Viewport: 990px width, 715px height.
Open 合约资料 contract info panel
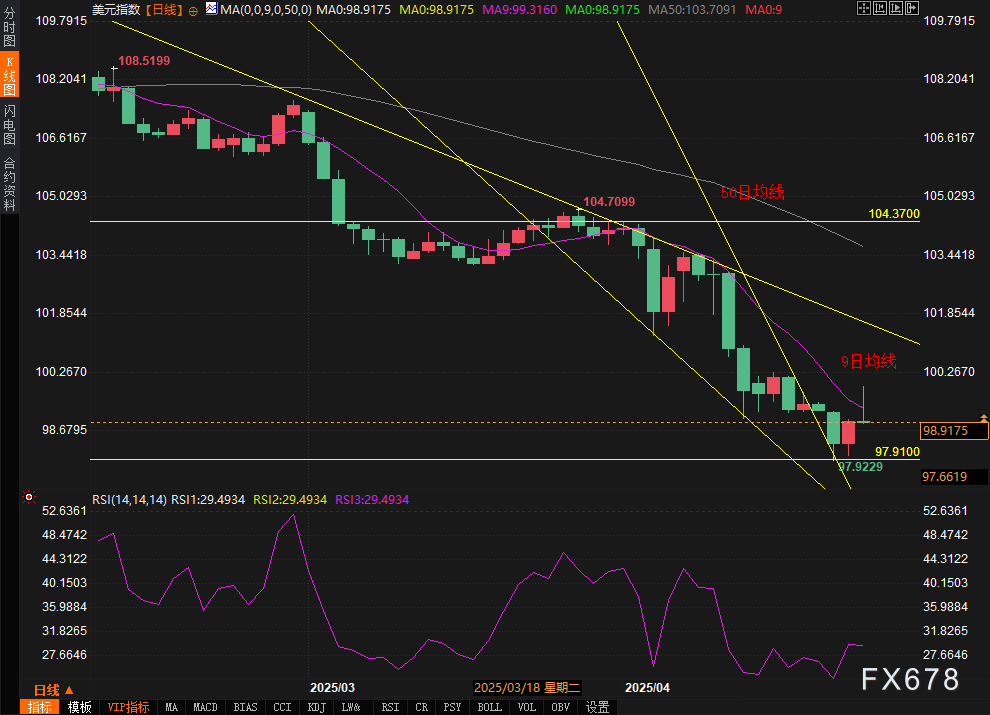coord(9,183)
